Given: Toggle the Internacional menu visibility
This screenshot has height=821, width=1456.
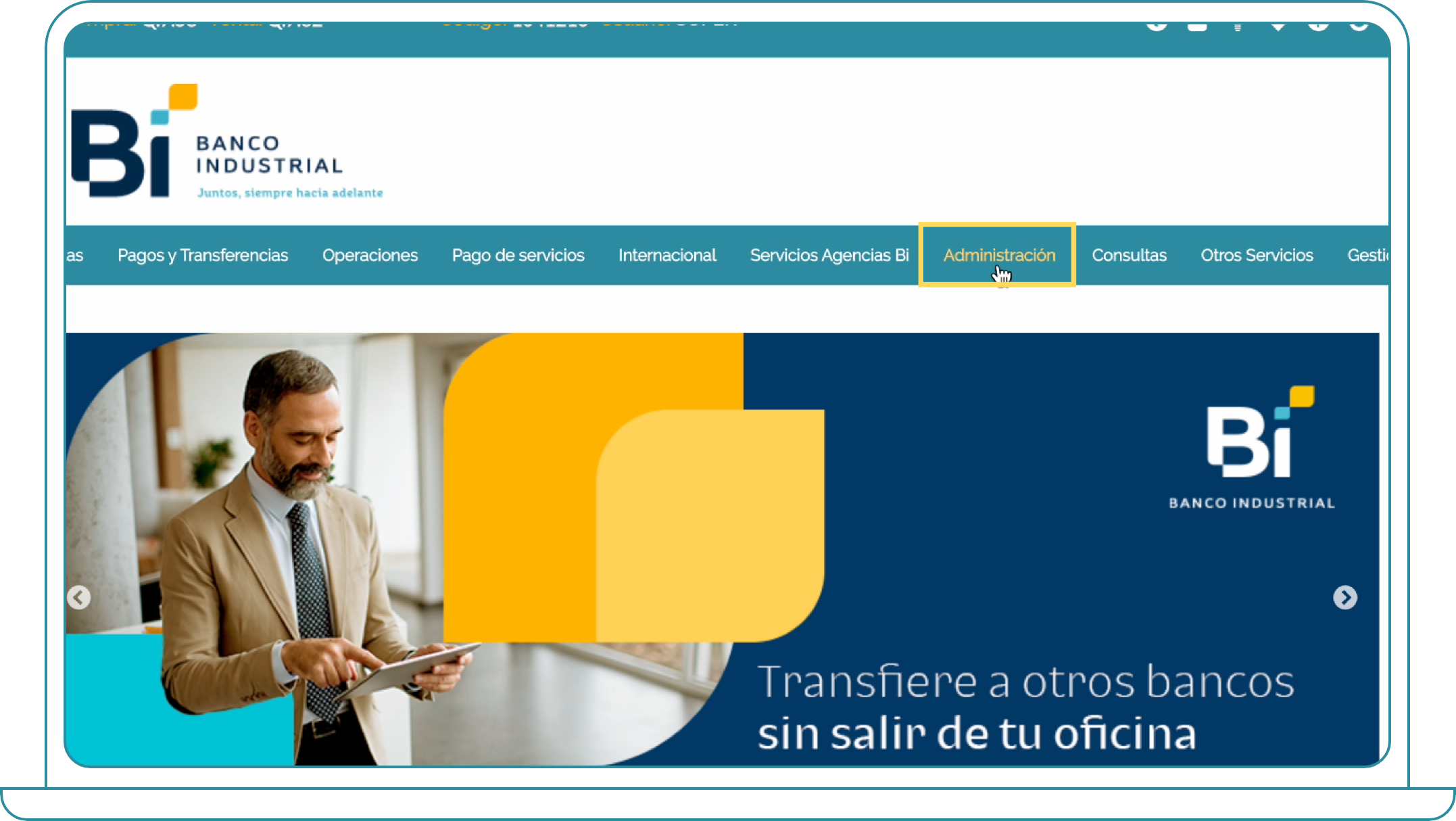Looking at the screenshot, I should 667,255.
